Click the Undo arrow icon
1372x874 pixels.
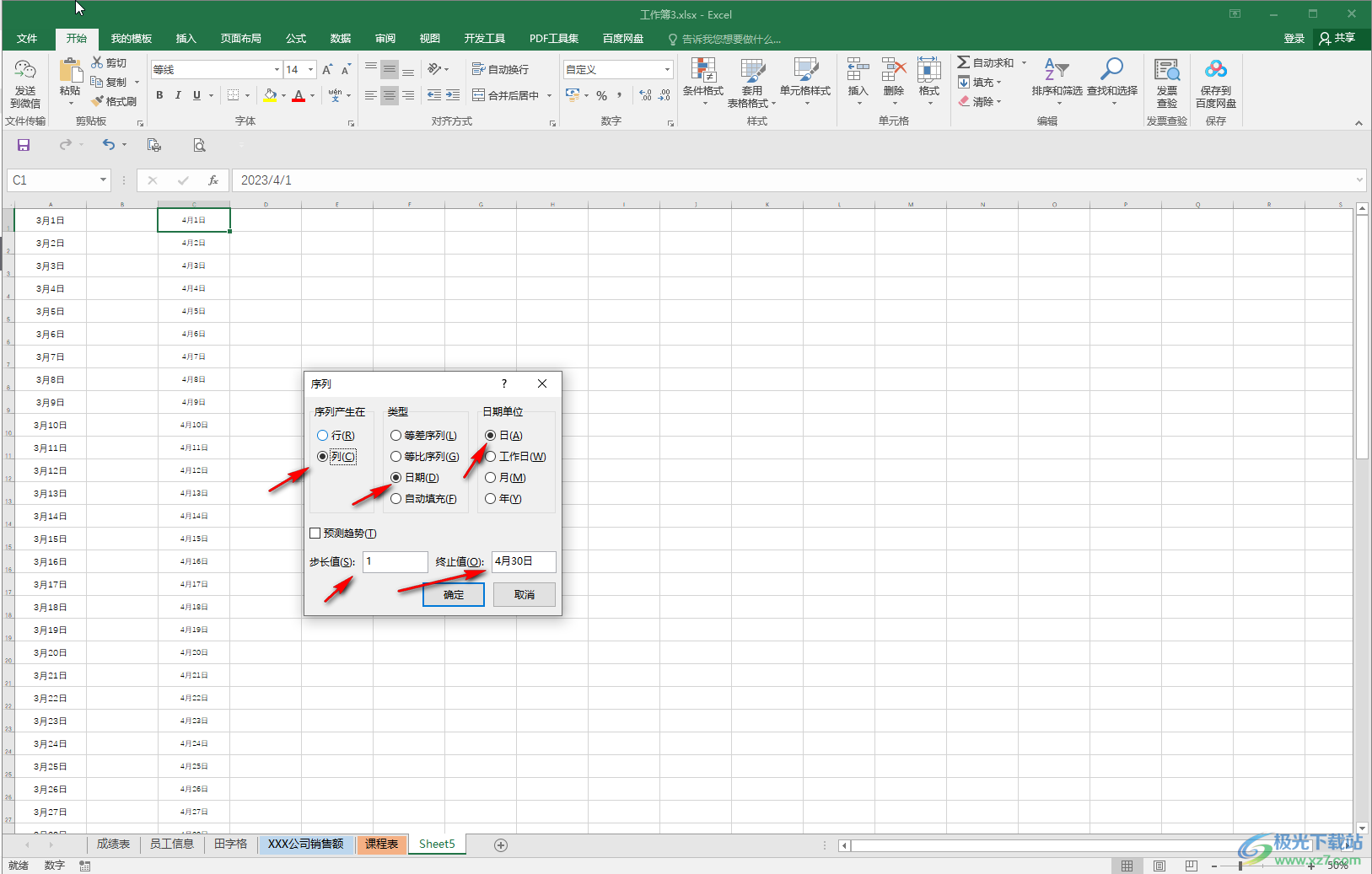[x=109, y=145]
